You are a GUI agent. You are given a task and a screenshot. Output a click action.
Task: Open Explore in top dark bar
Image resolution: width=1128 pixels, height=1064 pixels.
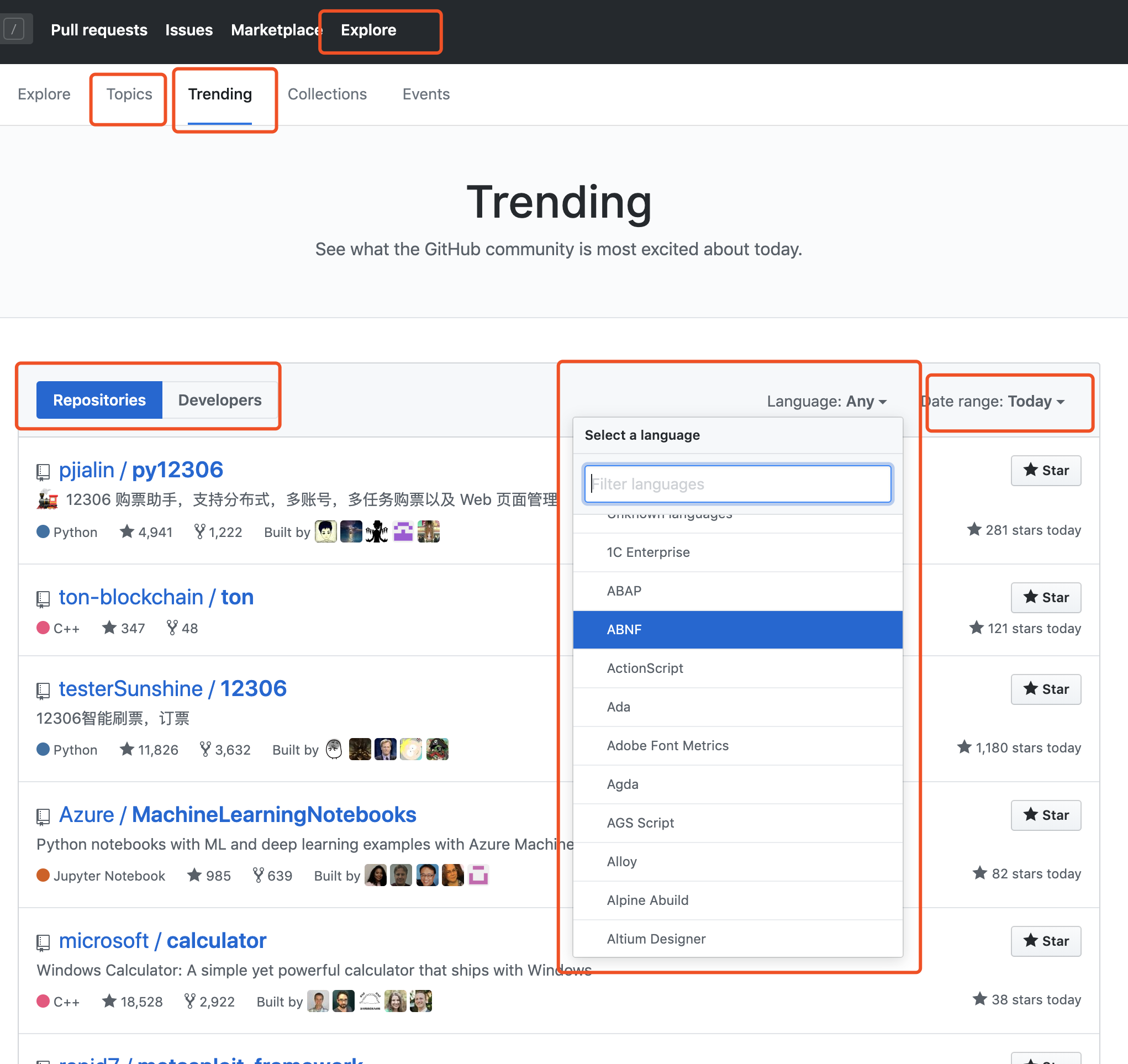click(368, 30)
